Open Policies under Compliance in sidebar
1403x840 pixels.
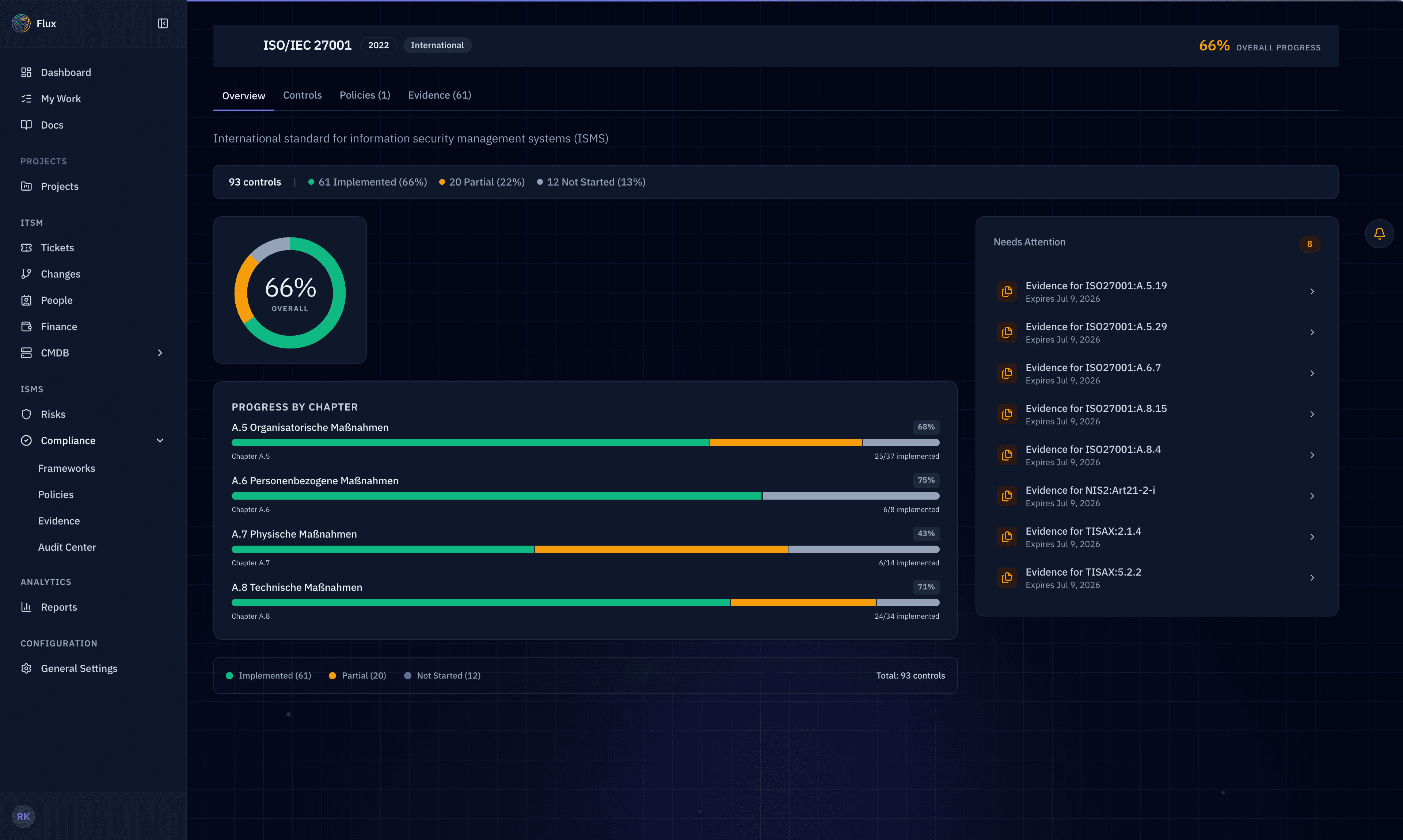point(56,494)
